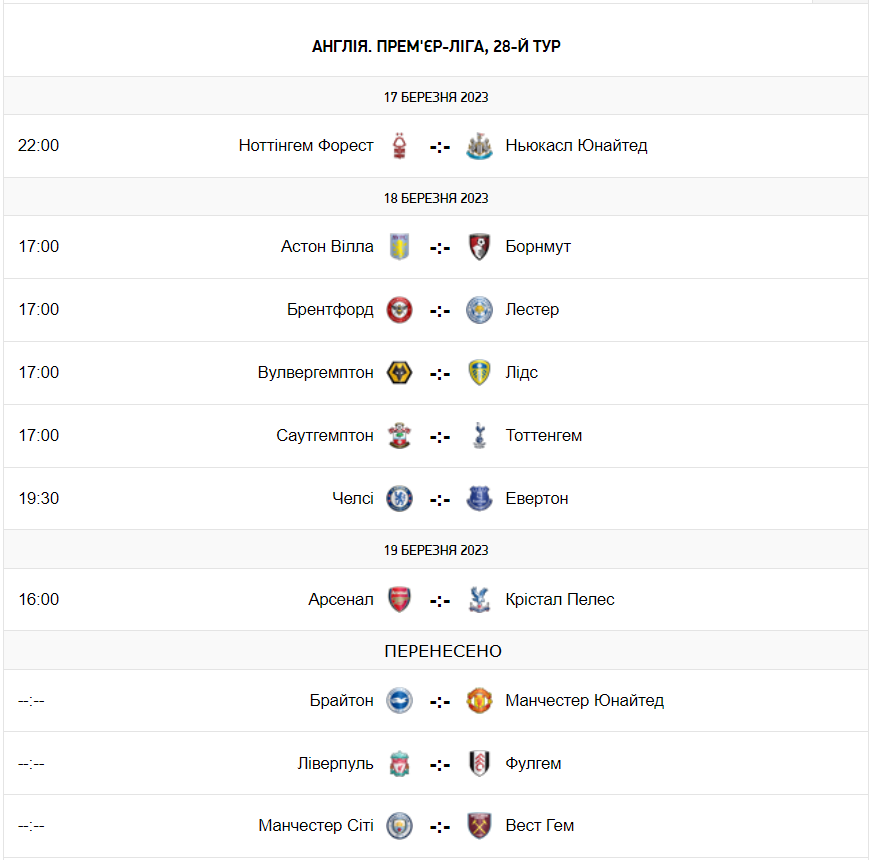This screenshot has width=871, height=860.
Task: Open the Саутгемптон team page
Action: pos(324,436)
